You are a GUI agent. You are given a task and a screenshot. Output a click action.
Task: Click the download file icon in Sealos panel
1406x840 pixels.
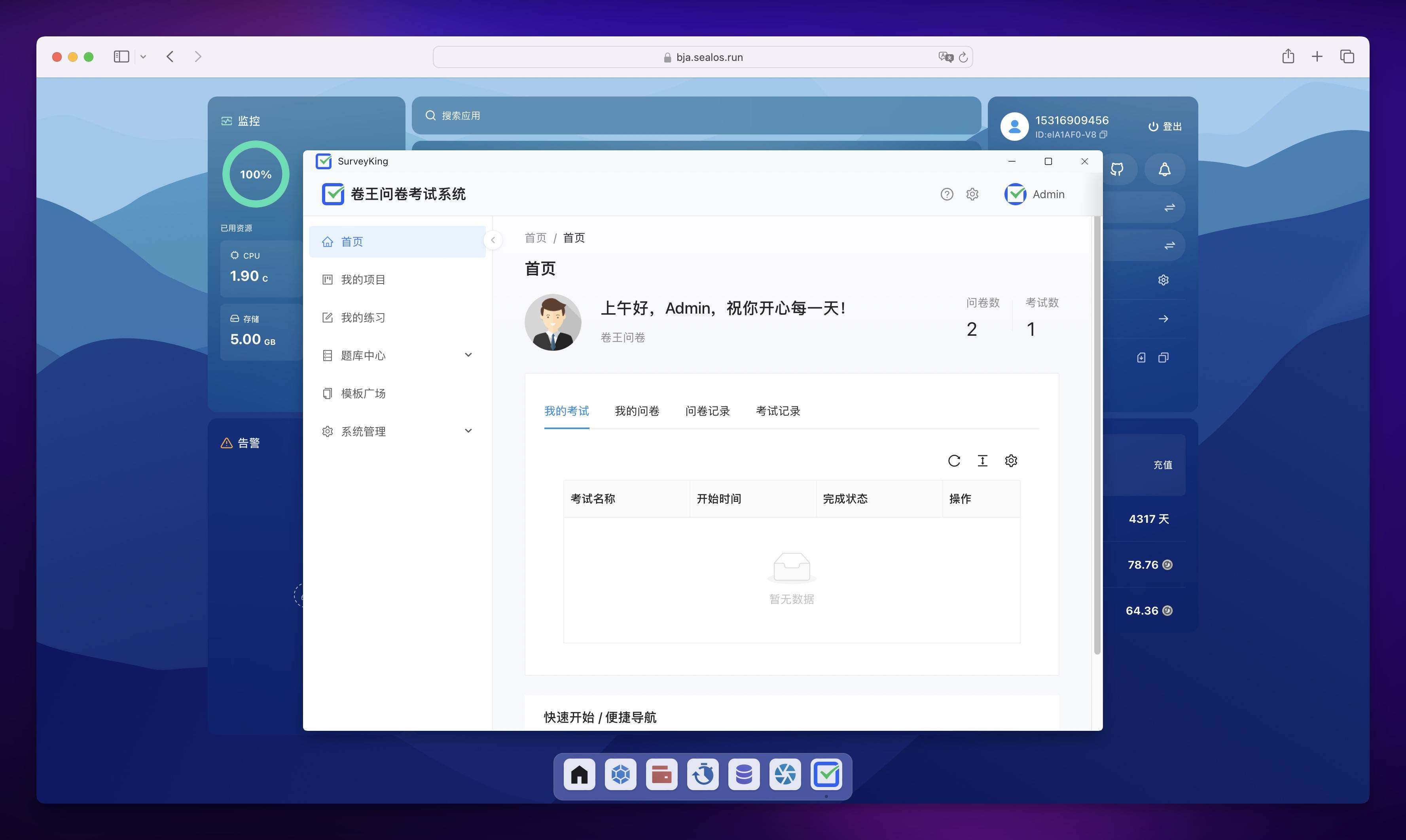coord(1141,358)
